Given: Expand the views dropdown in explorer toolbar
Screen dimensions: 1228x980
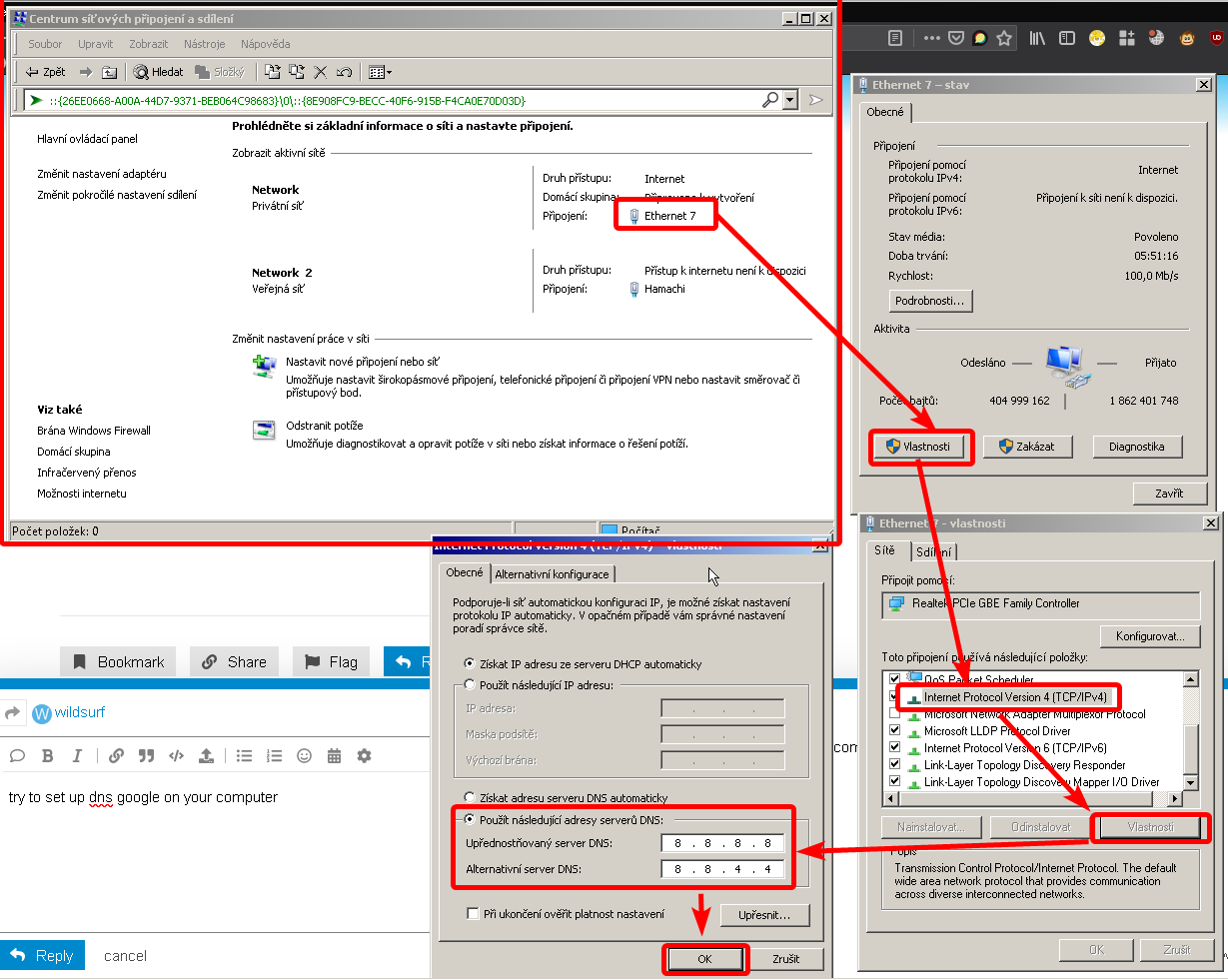Looking at the screenshot, I should coord(388,72).
